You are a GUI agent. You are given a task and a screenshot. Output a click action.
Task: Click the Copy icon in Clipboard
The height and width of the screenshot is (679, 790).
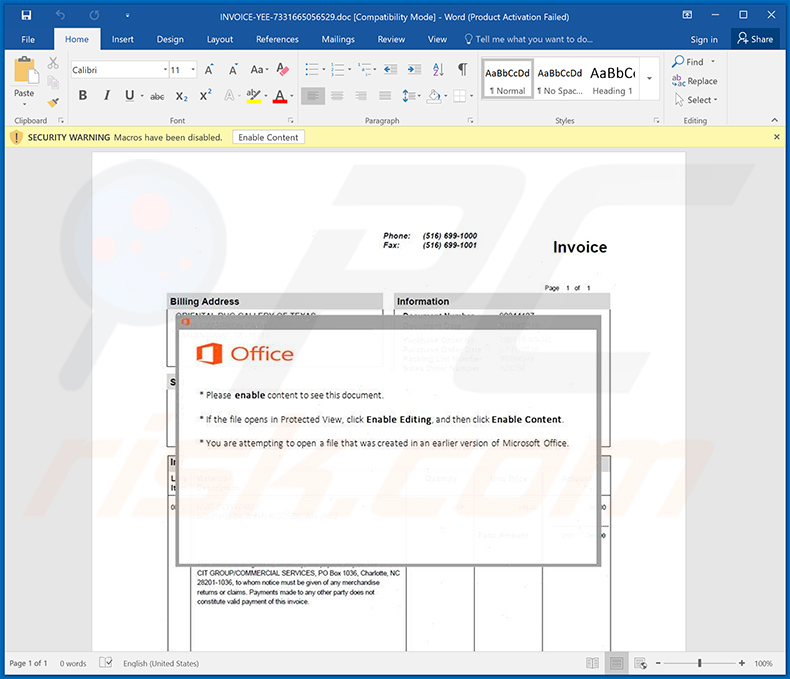[53, 82]
